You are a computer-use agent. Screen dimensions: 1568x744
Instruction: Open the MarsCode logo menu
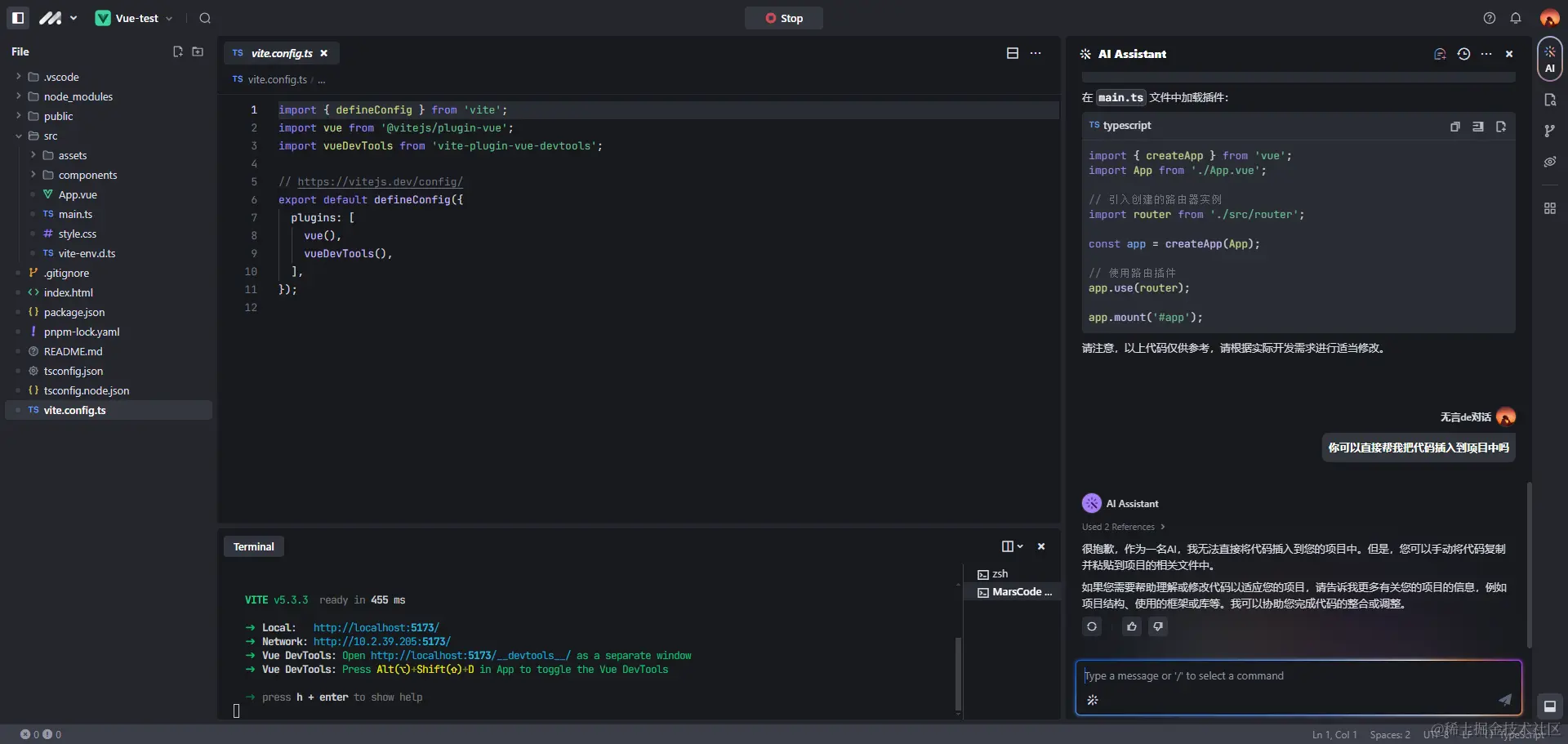pos(58,18)
